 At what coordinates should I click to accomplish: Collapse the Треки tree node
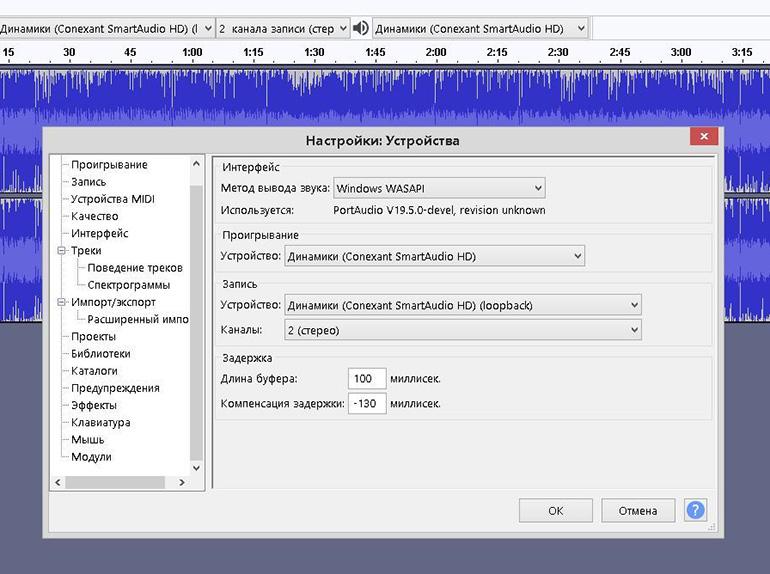click(61, 251)
